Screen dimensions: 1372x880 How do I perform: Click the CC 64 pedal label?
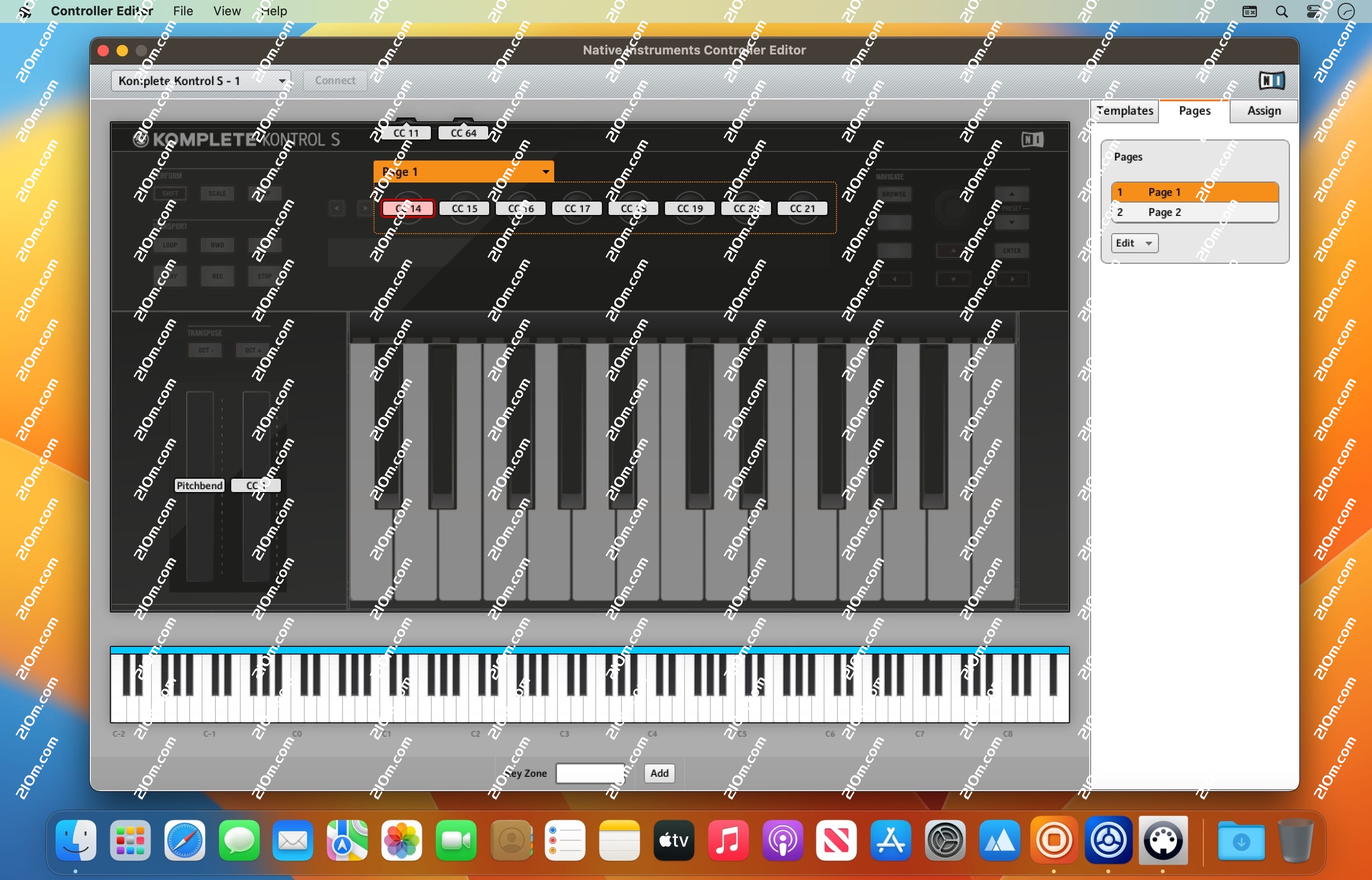click(463, 133)
